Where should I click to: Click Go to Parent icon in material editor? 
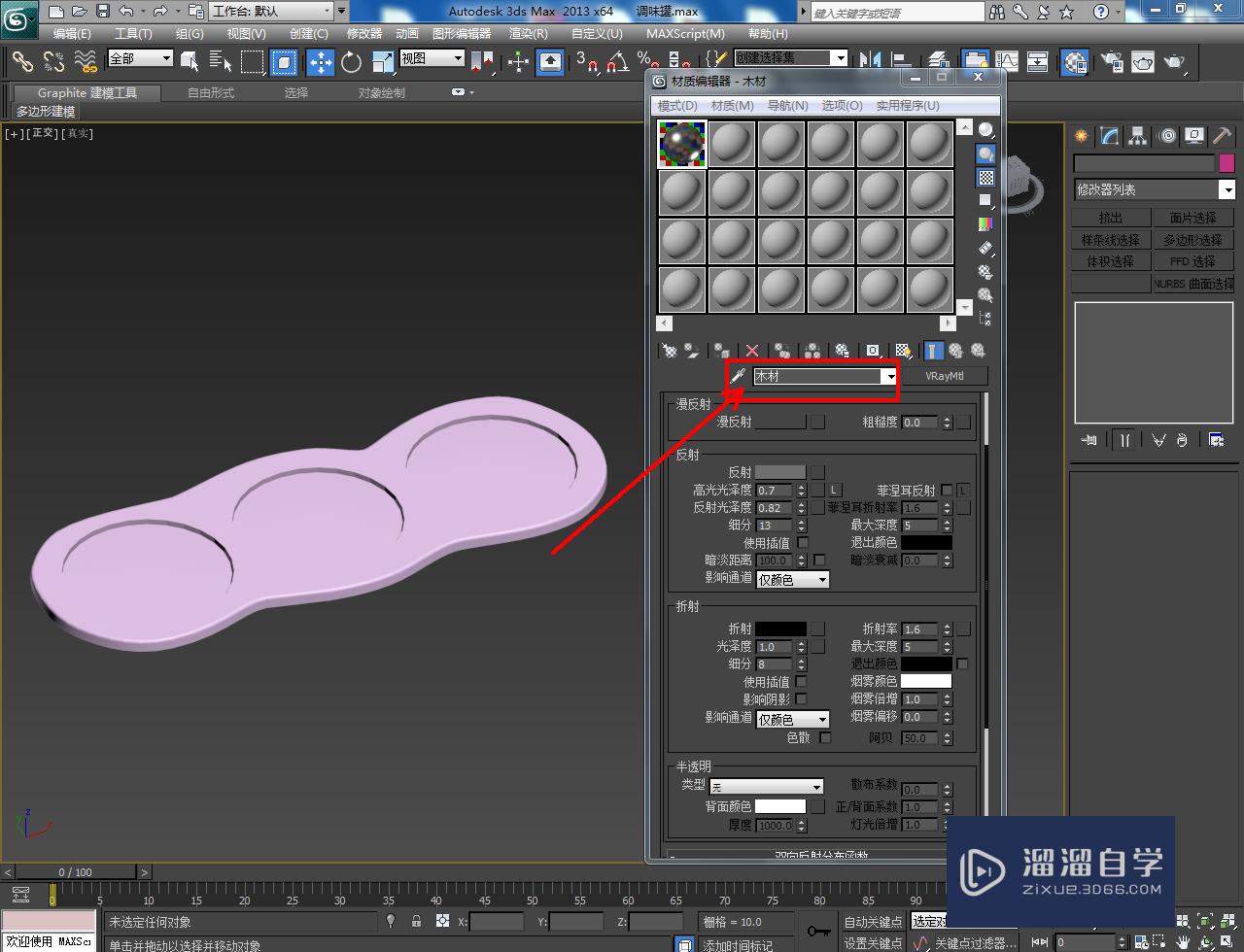(x=955, y=351)
